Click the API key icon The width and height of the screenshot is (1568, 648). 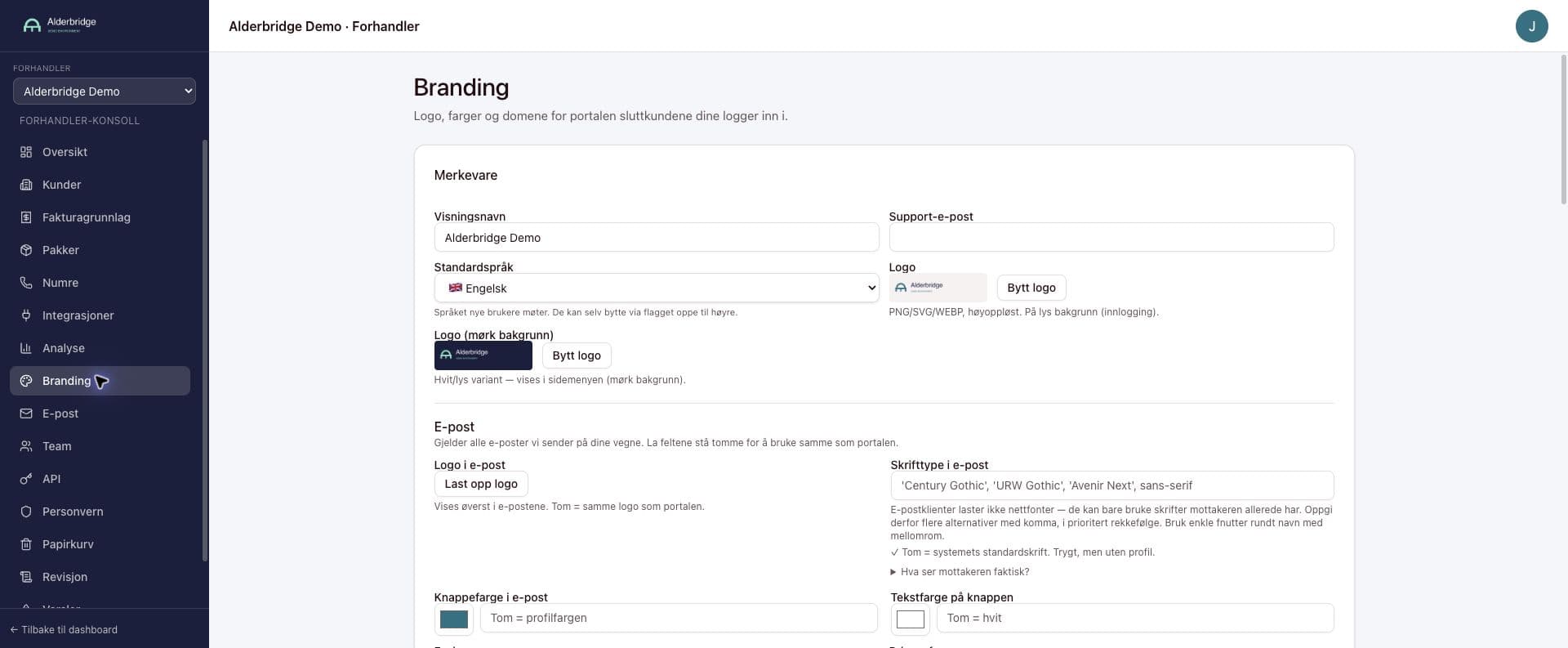click(26, 479)
